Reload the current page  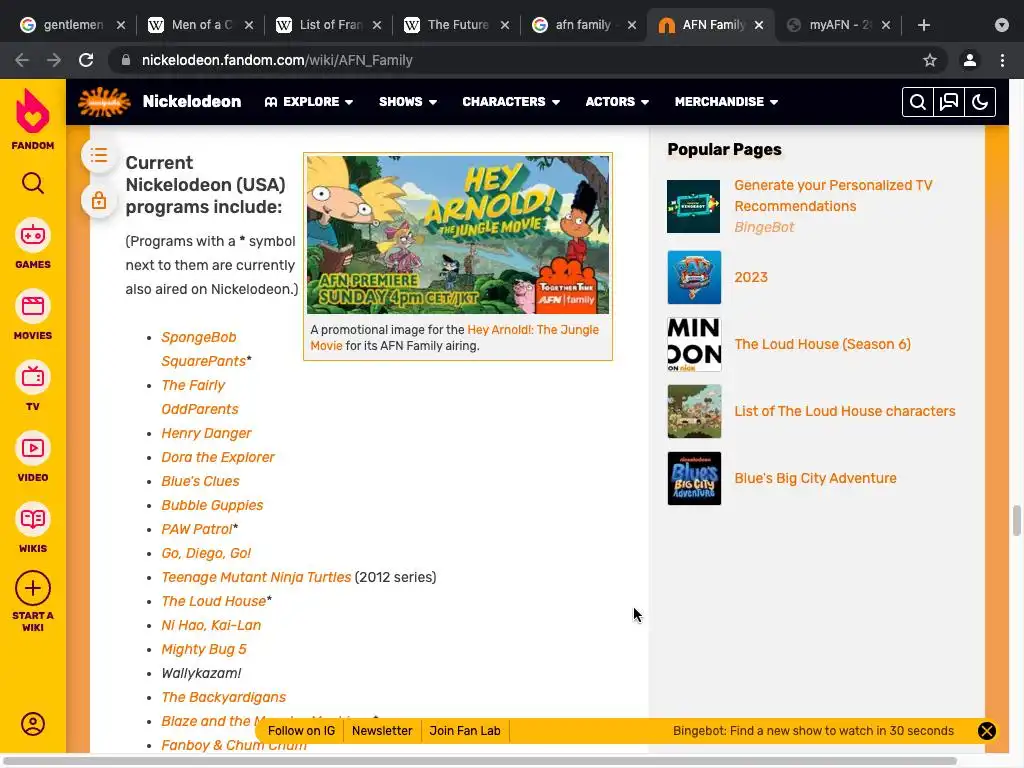(86, 60)
